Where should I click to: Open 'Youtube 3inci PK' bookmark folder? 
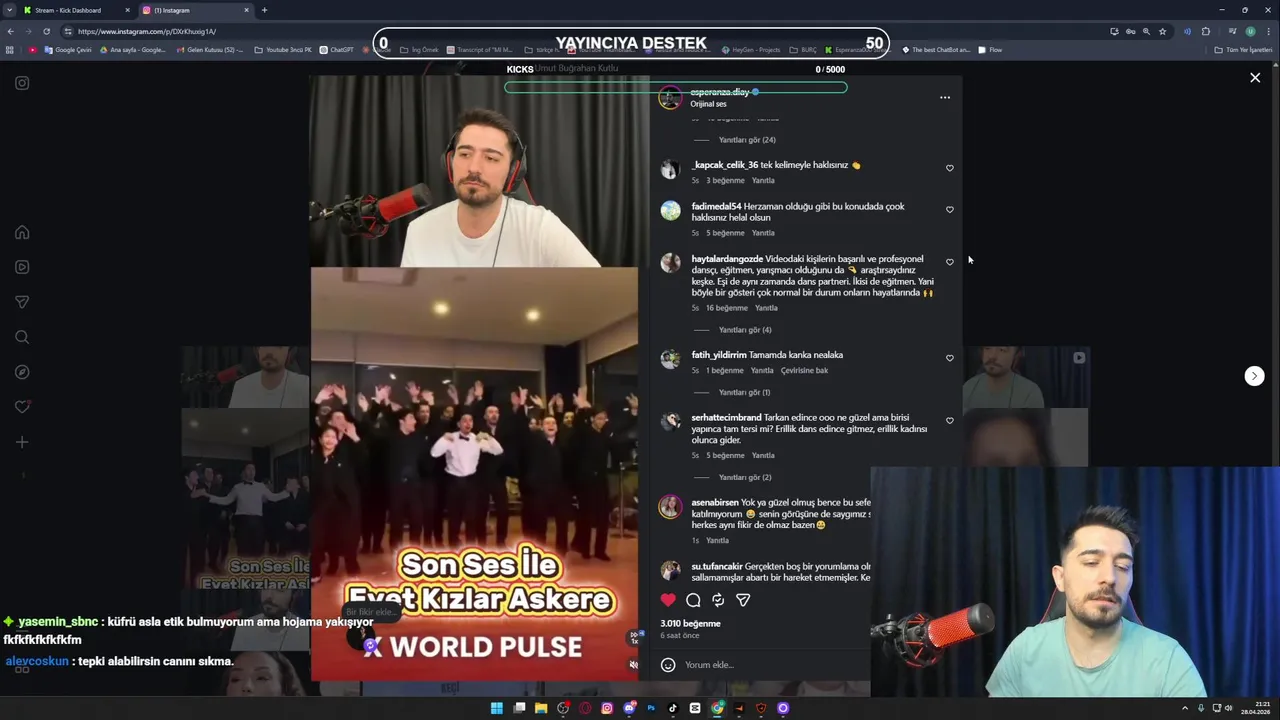coord(283,50)
